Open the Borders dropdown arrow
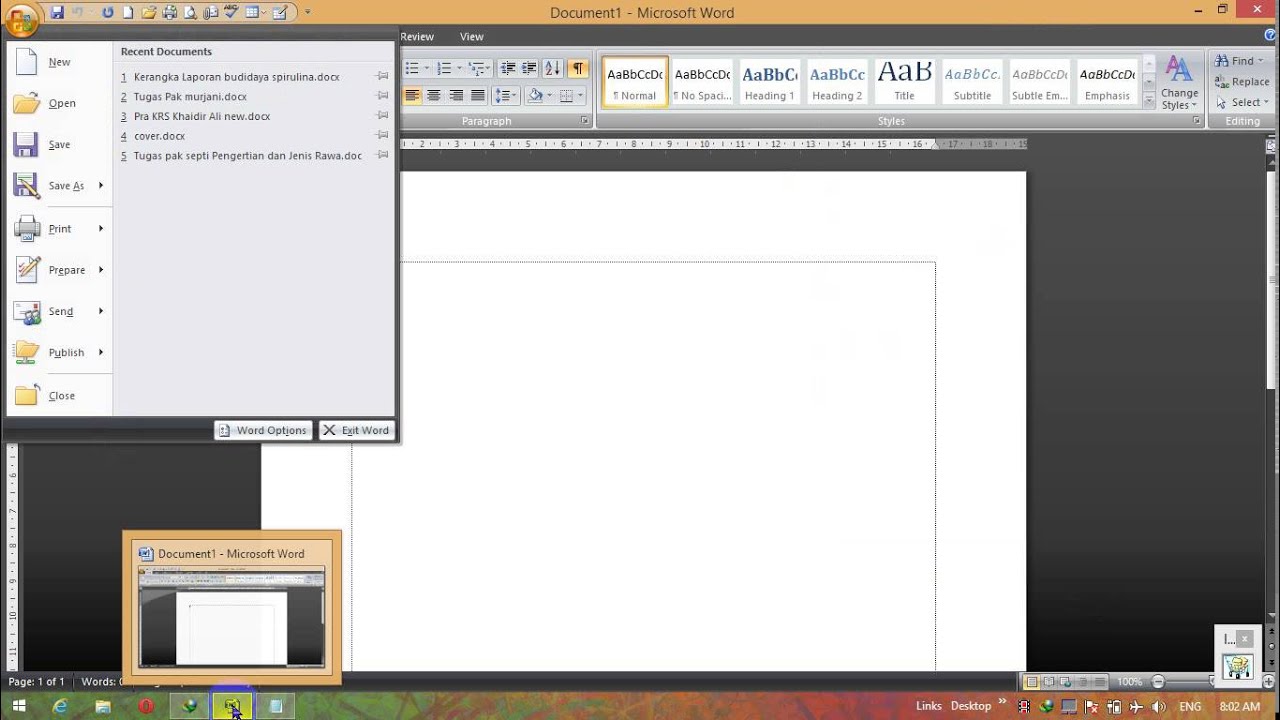Image resolution: width=1280 pixels, height=720 pixels. pos(580,96)
